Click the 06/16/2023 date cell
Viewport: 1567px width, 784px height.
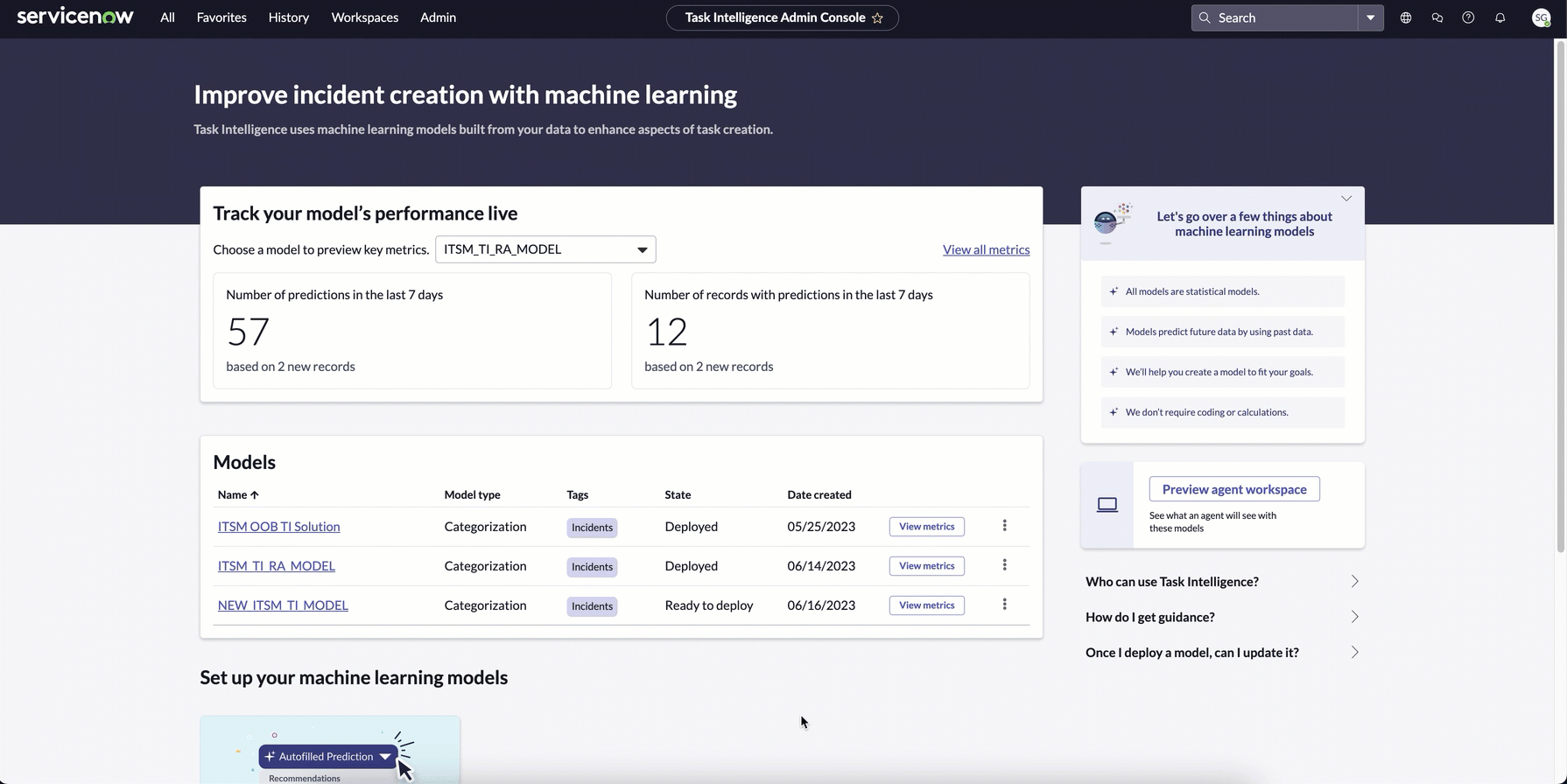[x=821, y=605]
